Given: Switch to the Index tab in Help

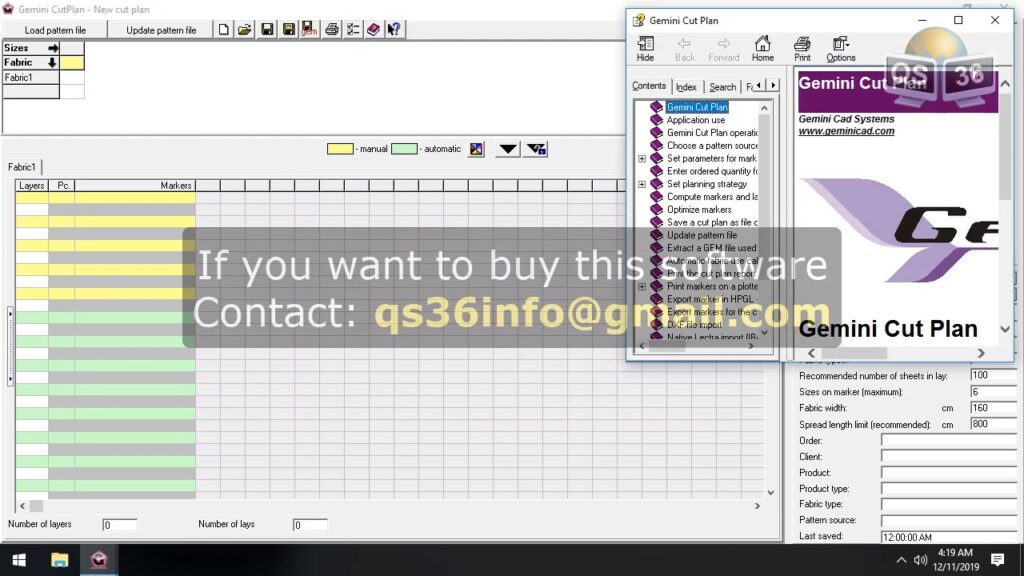Looking at the screenshot, I should [x=687, y=86].
